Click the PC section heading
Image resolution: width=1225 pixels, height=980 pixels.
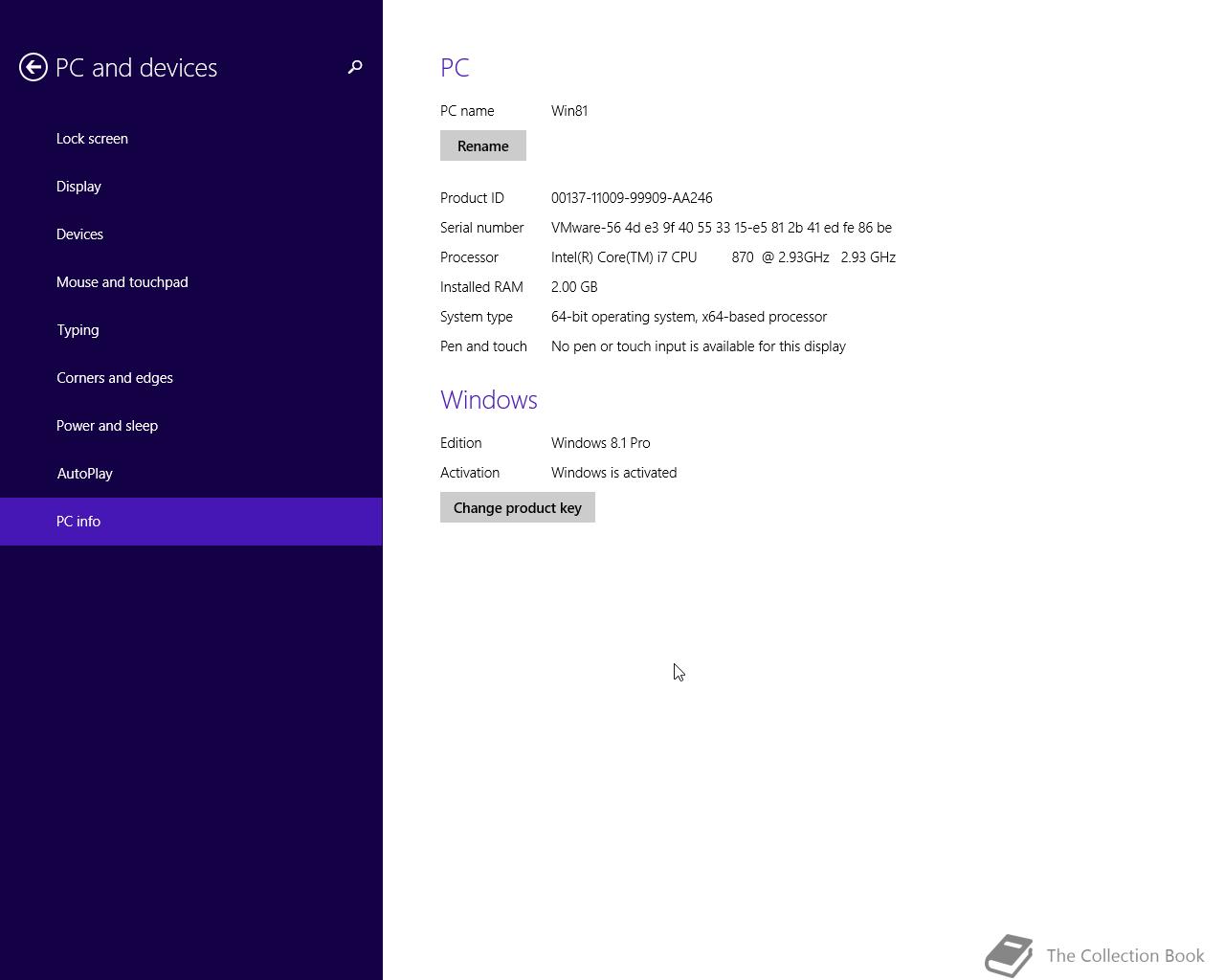455,68
